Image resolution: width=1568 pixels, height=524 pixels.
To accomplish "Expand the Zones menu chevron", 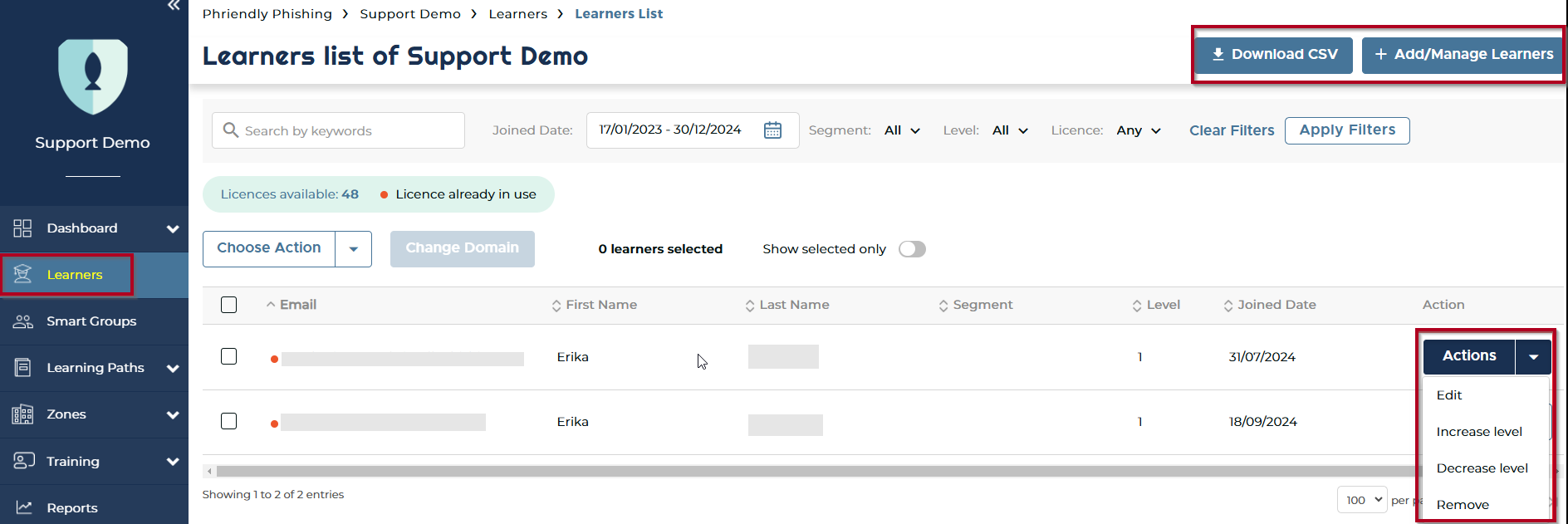I will pyautogui.click(x=173, y=415).
